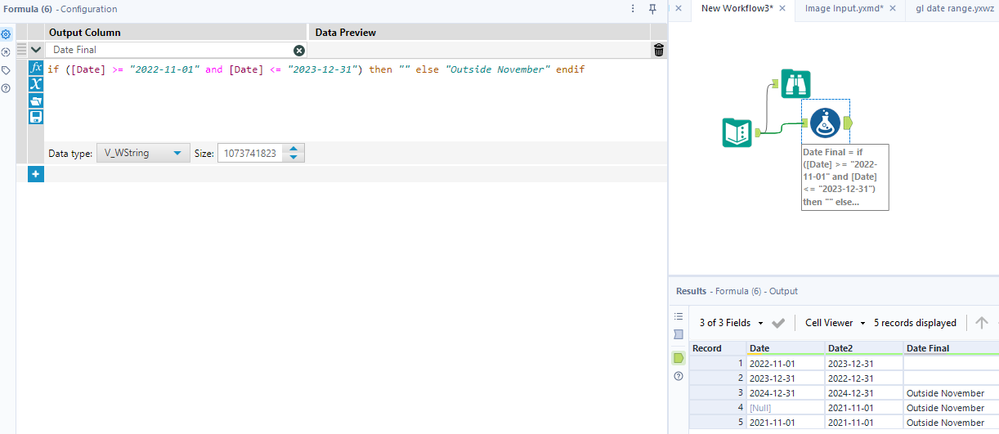
Task: Add a new expression with plus button
Action: click(36, 173)
